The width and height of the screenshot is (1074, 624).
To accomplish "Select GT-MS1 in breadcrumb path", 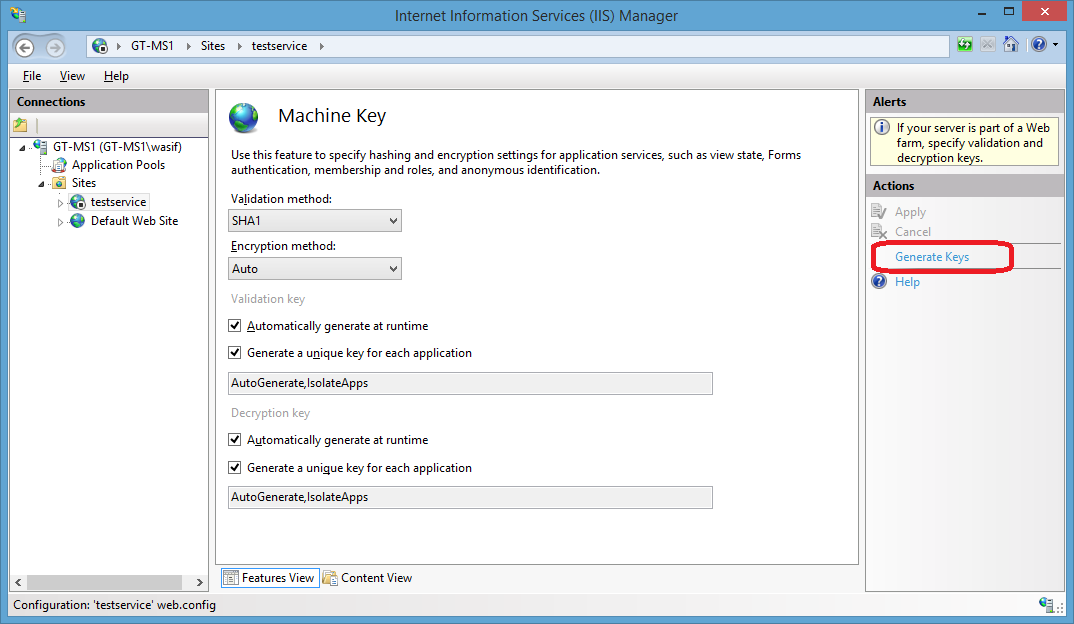I will coord(152,46).
